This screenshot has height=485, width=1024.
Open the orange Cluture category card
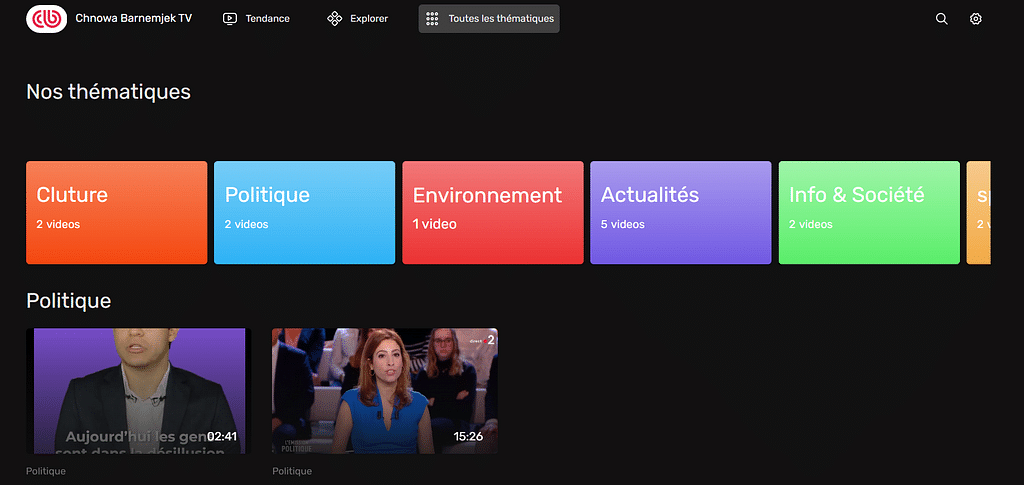[x=116, y=212]
